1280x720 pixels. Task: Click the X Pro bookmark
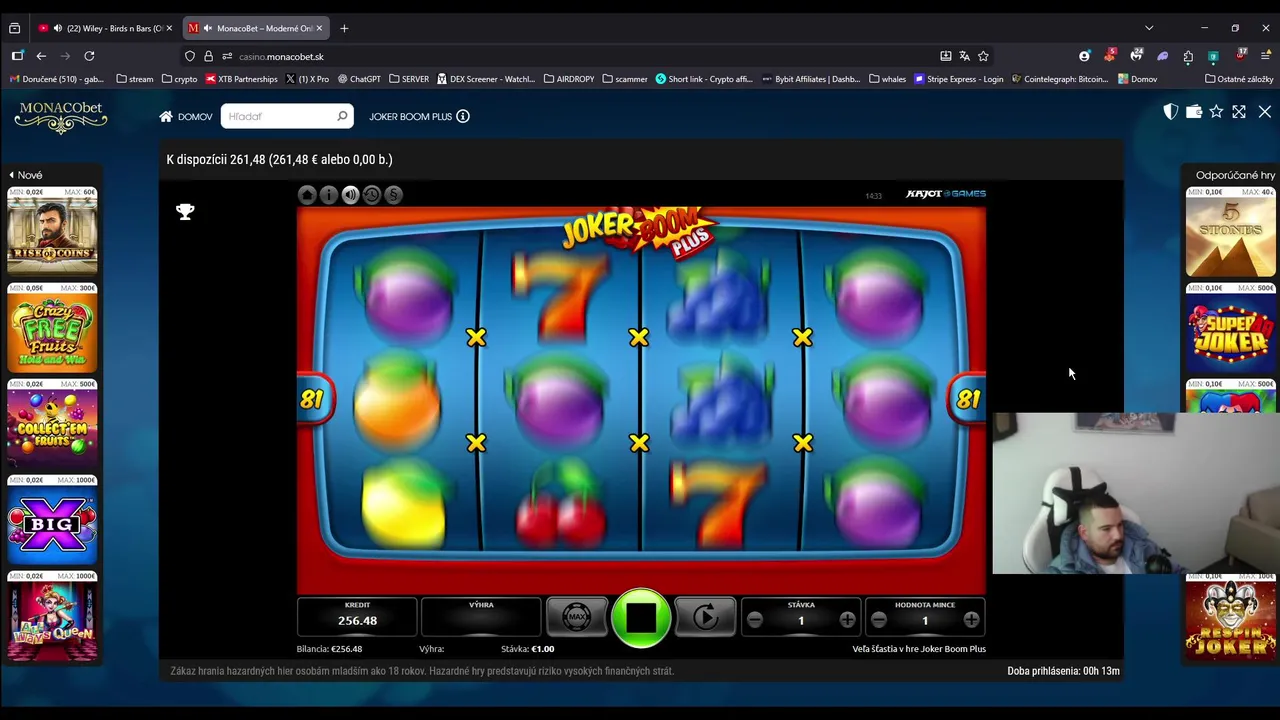tap(307, 79)
